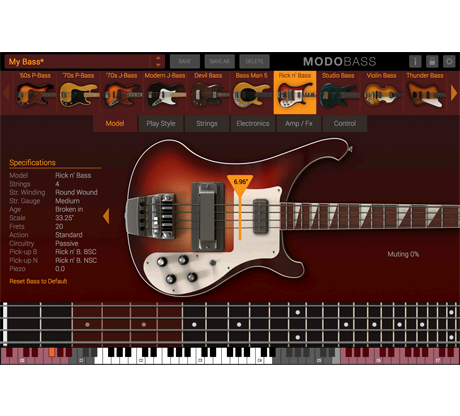Click the lock icon in header
Image resolution: width=460 pixels, height=416 pixels.
click(432, 61)
